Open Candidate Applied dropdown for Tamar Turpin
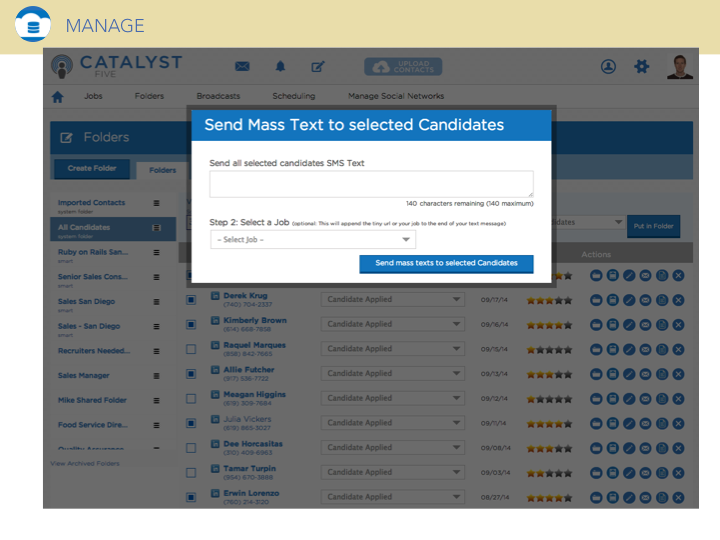 point(393,472)
